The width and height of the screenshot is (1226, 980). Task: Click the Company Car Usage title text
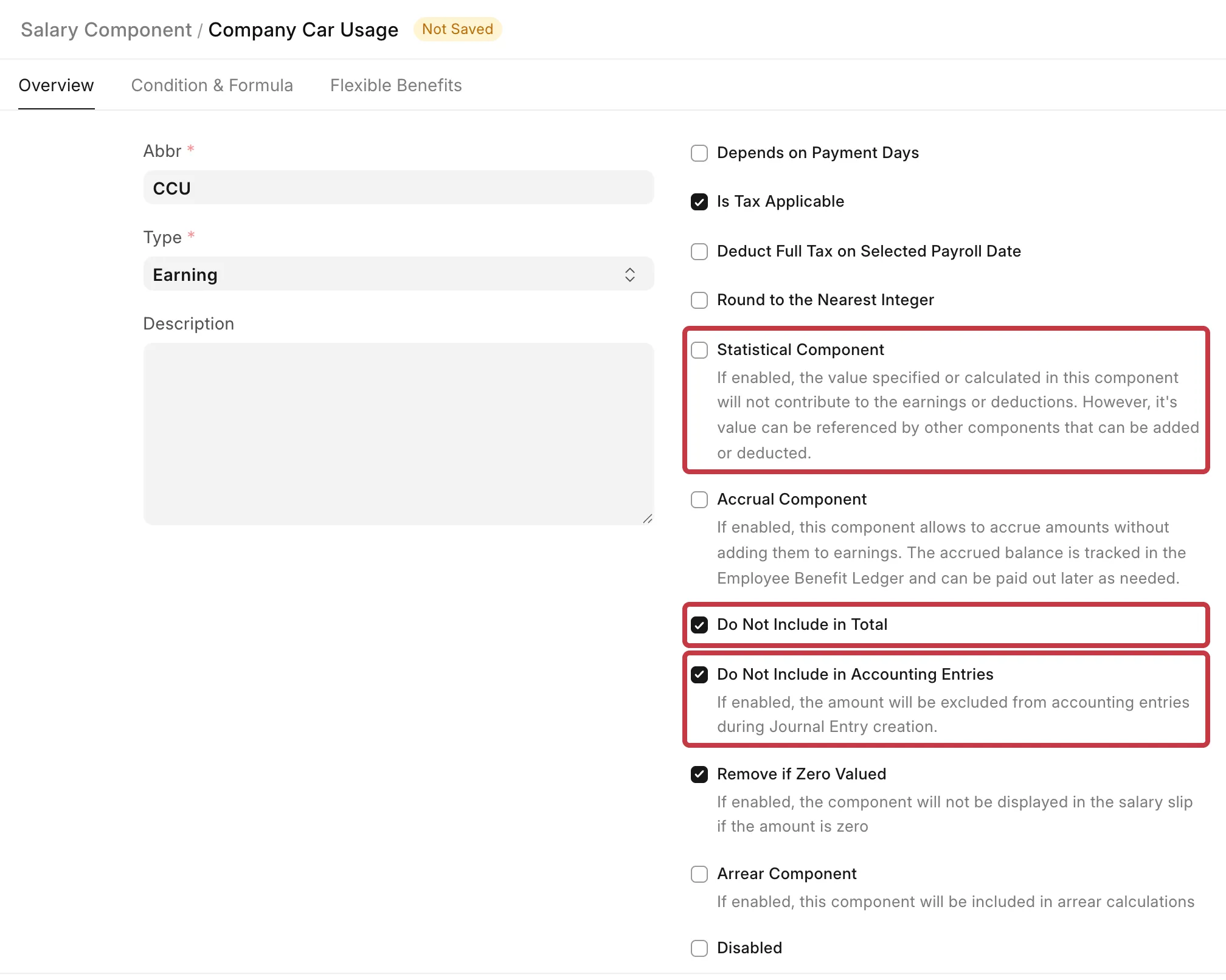pos(303,30)
